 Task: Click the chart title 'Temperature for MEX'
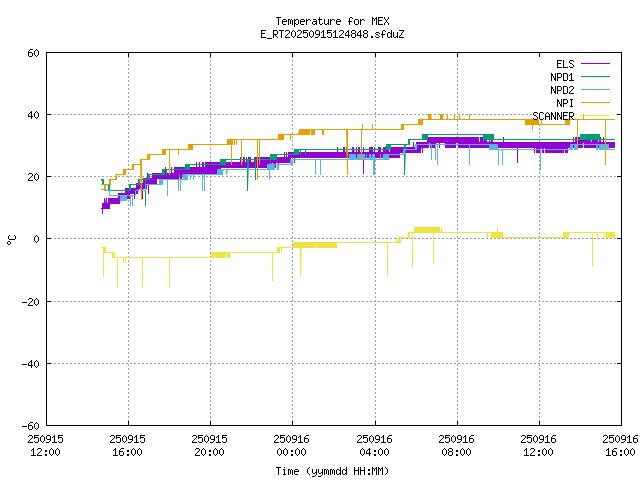pos(332,21)
